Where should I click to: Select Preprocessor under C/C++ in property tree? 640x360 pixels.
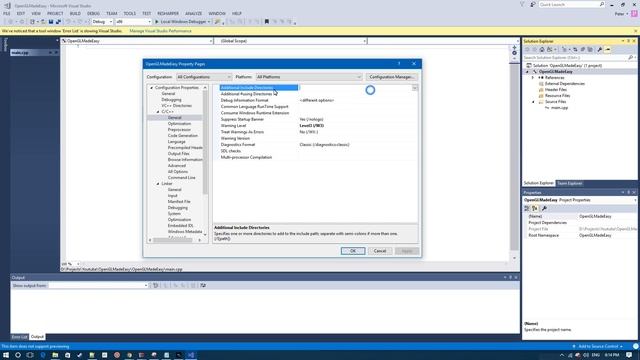(179, 129)
